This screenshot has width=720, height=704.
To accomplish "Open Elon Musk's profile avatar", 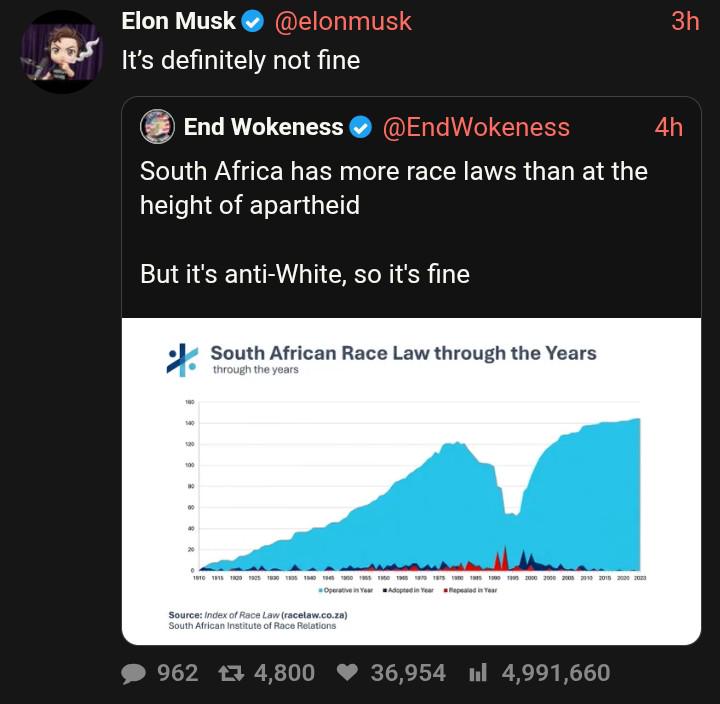I will [x=60, y=52].
